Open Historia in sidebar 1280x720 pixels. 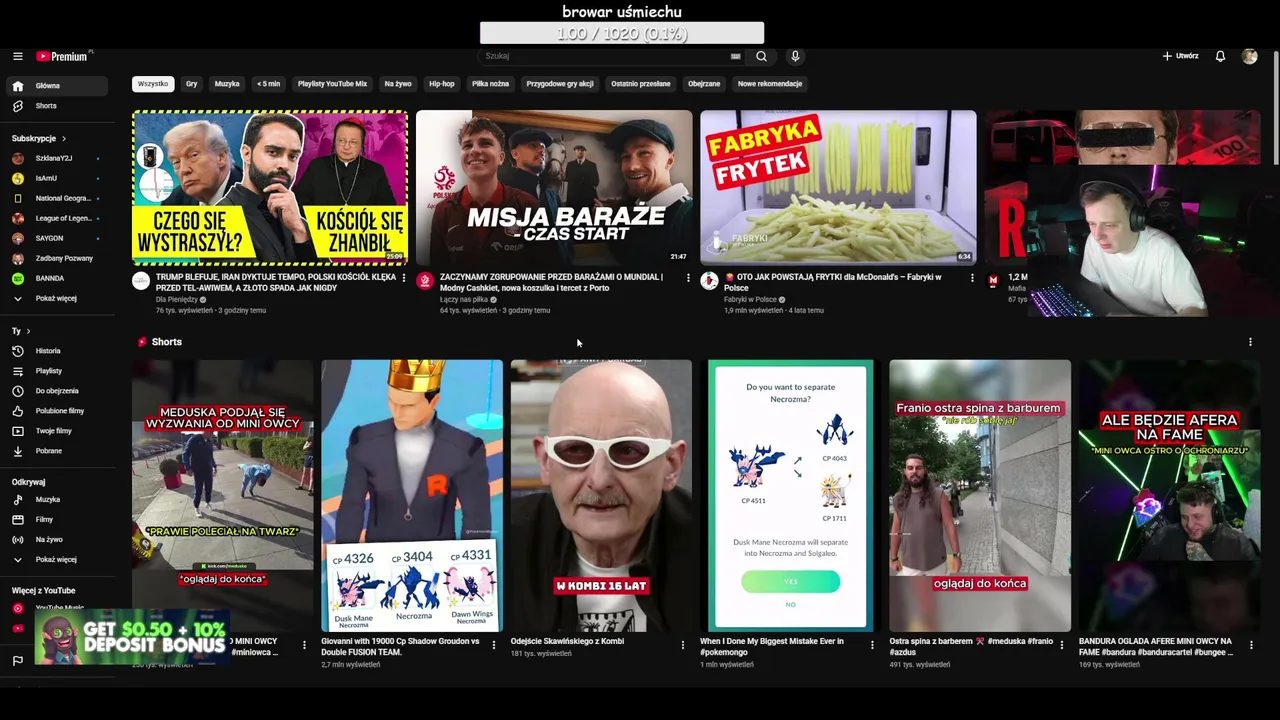tap(56, 351)
